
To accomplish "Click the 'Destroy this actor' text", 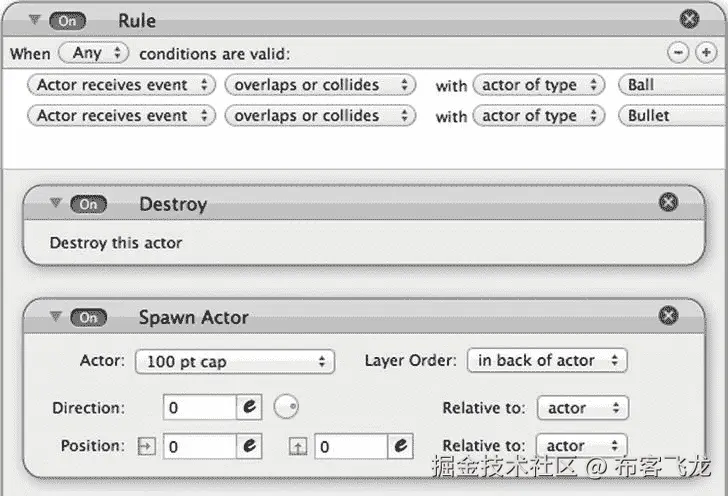I will tap(116, 243).
